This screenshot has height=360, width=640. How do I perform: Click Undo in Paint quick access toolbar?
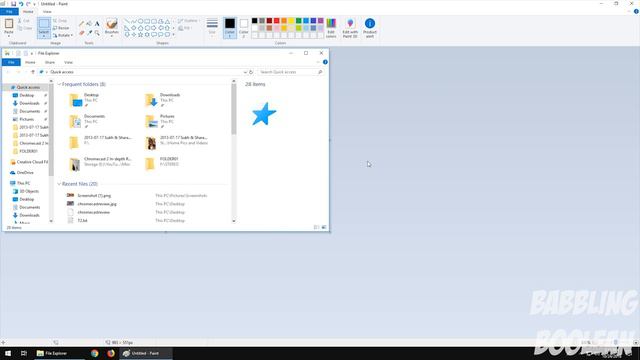[x=21, y=4]
